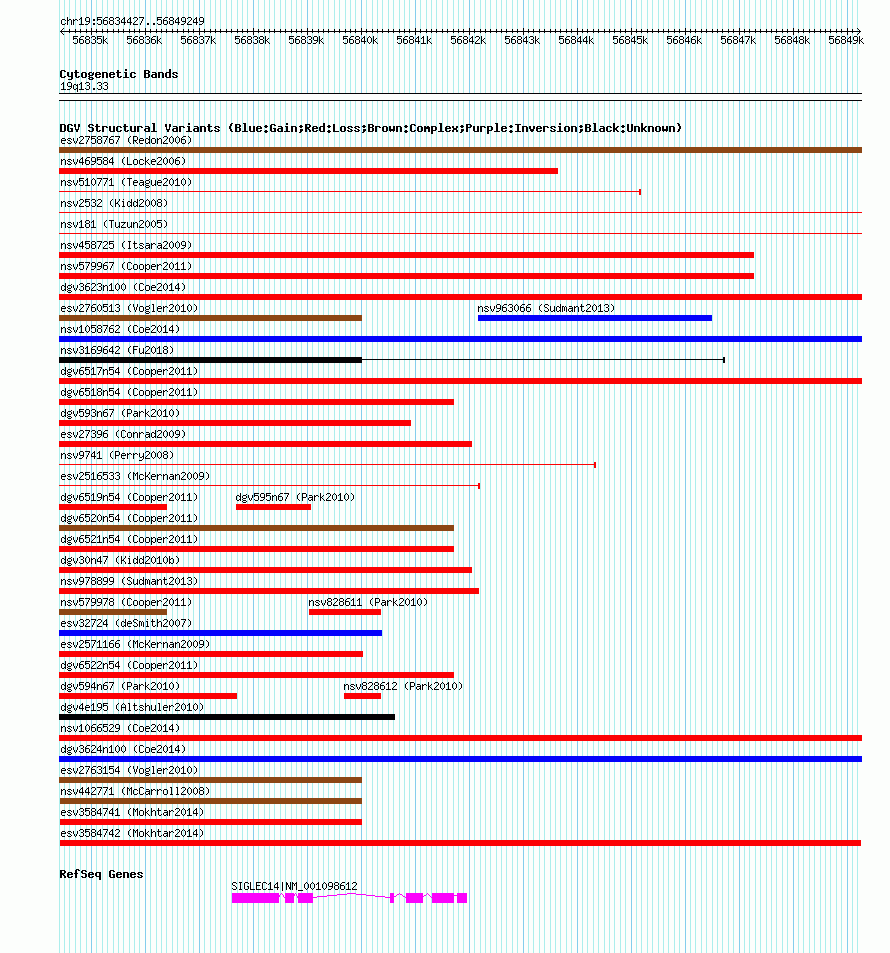The image size is (890, 953).
Task: Click nsv978899 (Sudmant2013) label
Action: tap(129, 581)
